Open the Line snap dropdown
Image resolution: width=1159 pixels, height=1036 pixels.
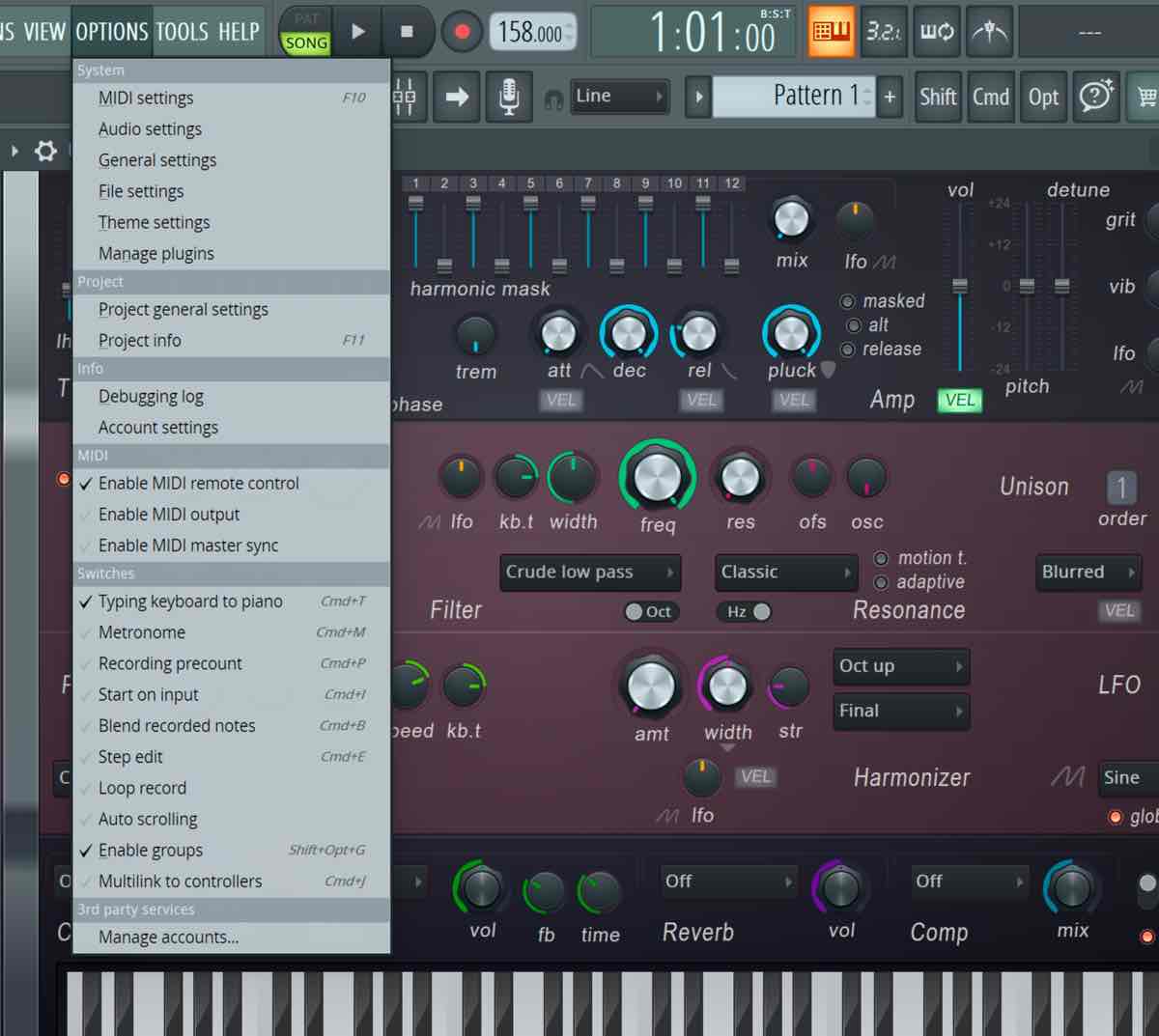click(x=619, y=97)
